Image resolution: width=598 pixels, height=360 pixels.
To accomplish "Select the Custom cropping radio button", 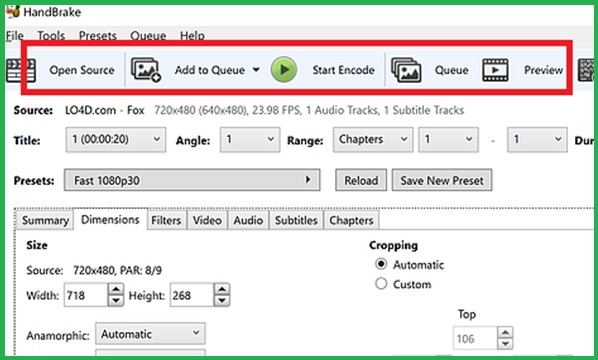I will click(x=381, y=284).
